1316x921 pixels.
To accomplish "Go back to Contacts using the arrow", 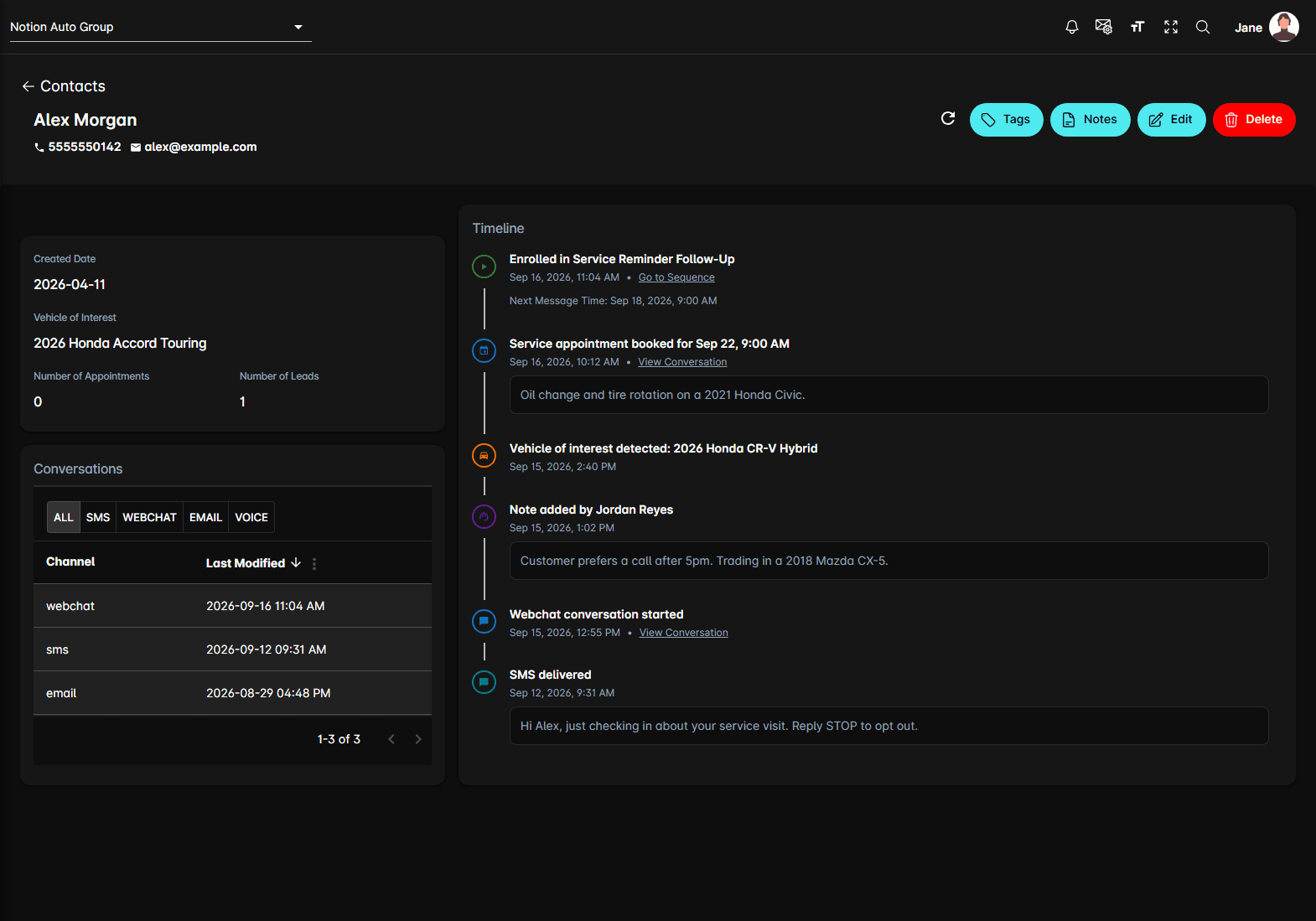I will 28,86.
